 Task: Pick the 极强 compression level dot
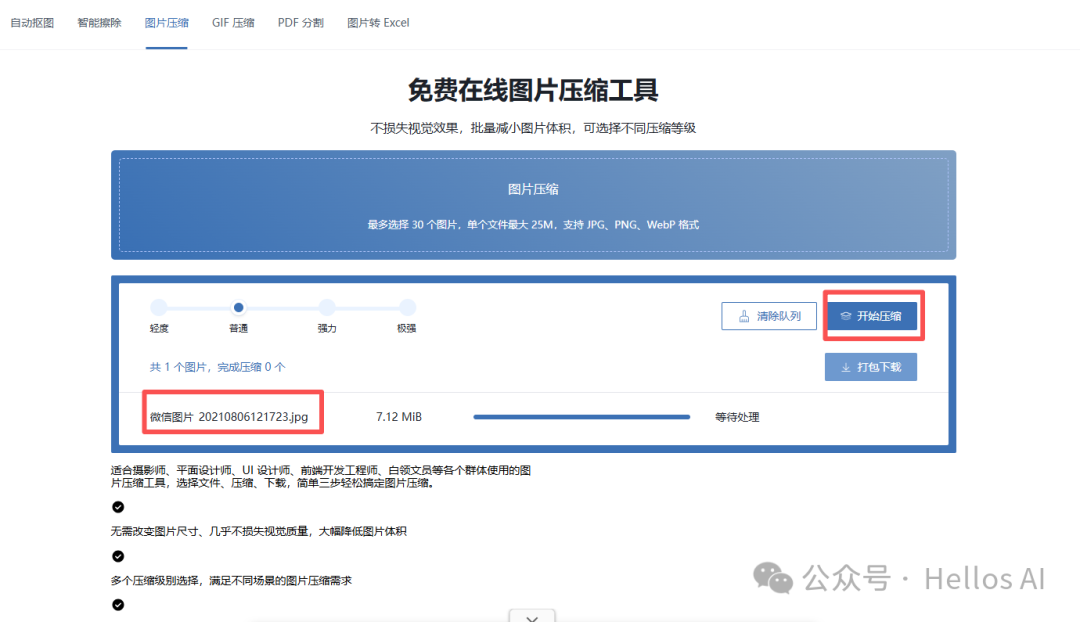(x=406, y=308)
